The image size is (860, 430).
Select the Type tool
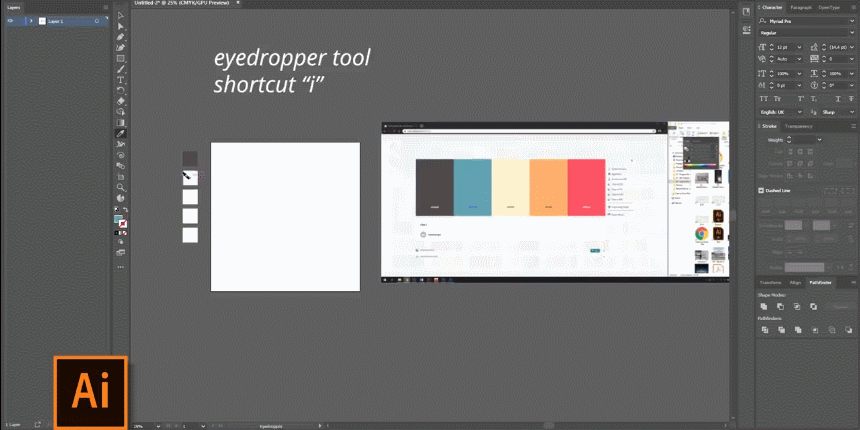point(121,80)
